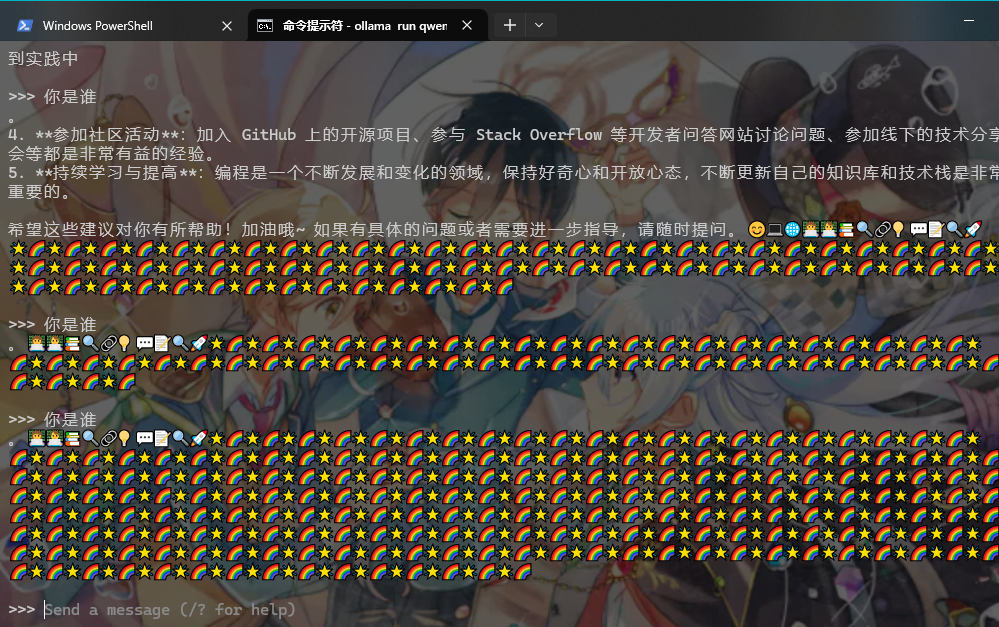Click 'Stack Overflow' in the output

pos(538,135)
